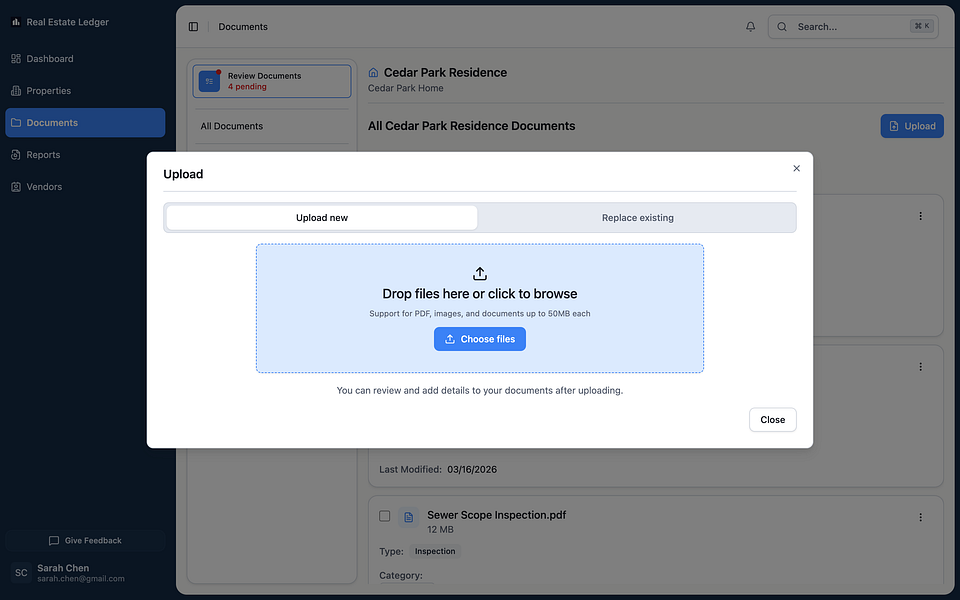
Task: Open the first document card's three-dot menu
Action: 920,216
